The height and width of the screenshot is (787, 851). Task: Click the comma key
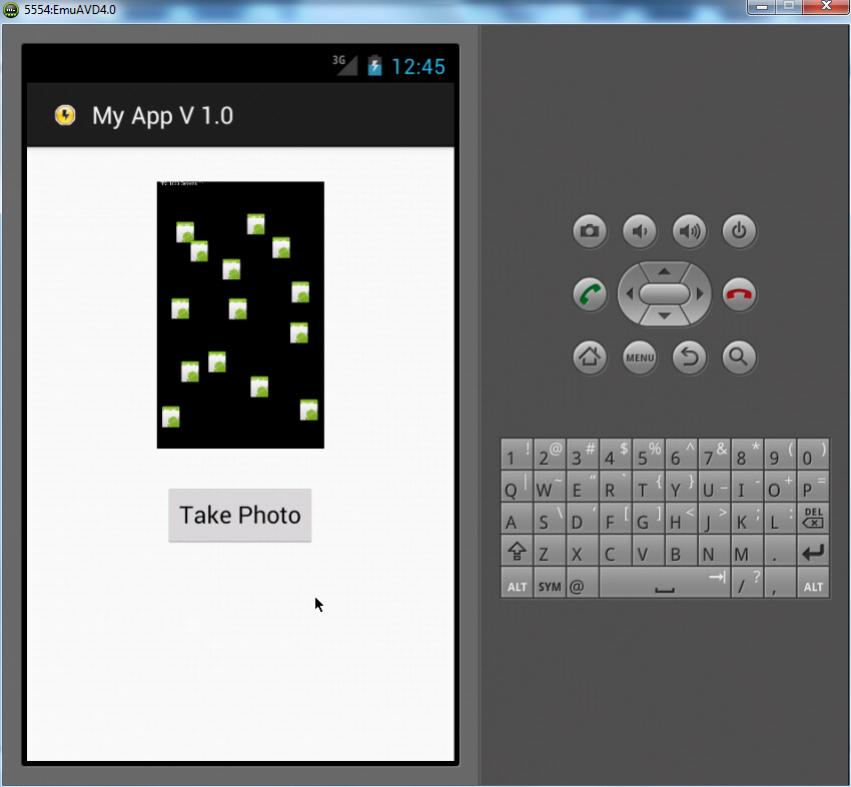coord(780,583)
